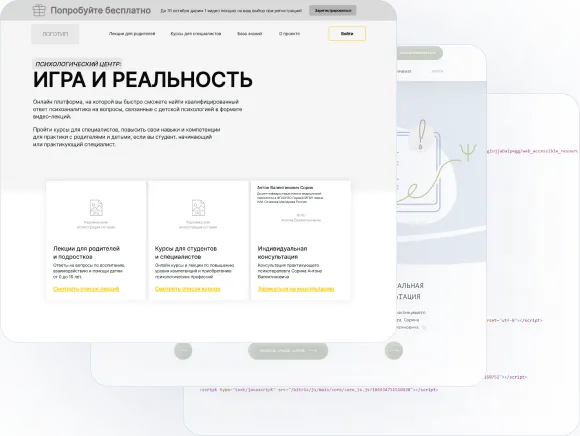Click the photo placeholder text in consultation card

click(301, 217)
